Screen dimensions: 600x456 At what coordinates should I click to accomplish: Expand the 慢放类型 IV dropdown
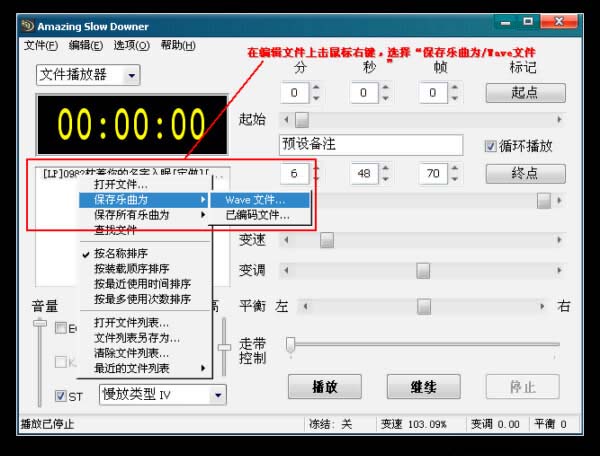(x=218, y=395)
